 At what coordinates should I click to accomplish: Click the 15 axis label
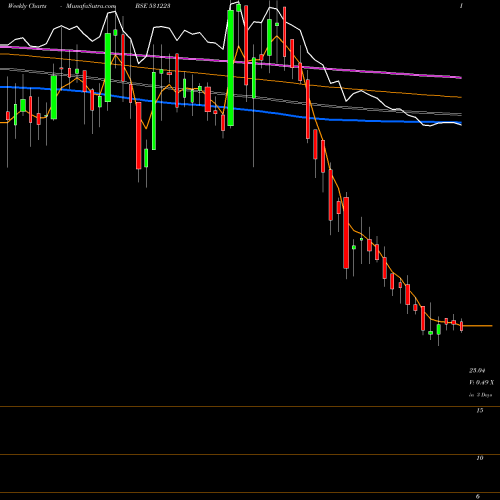tap(480, 410)
